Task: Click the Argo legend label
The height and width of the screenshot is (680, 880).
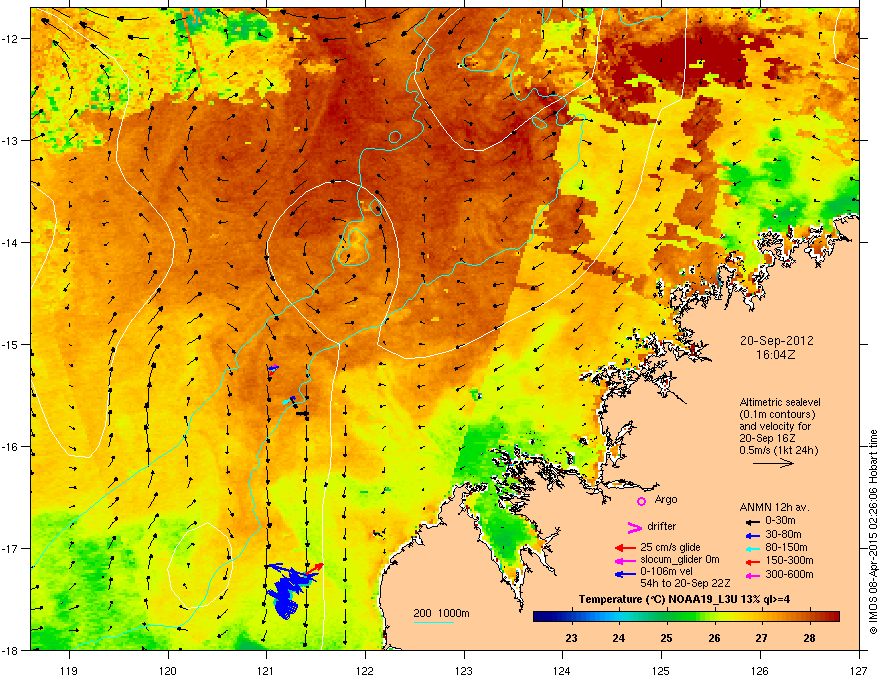Action: (666, 499)
